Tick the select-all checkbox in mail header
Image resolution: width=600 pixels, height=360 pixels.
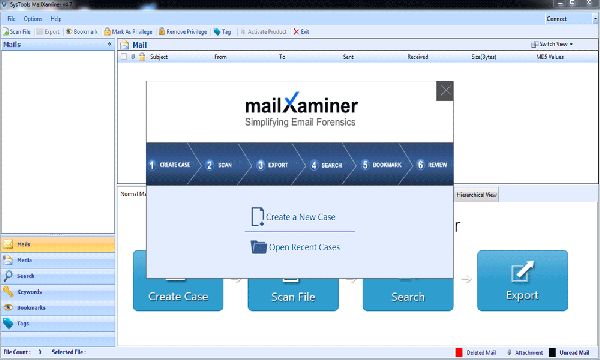[124, 57]
